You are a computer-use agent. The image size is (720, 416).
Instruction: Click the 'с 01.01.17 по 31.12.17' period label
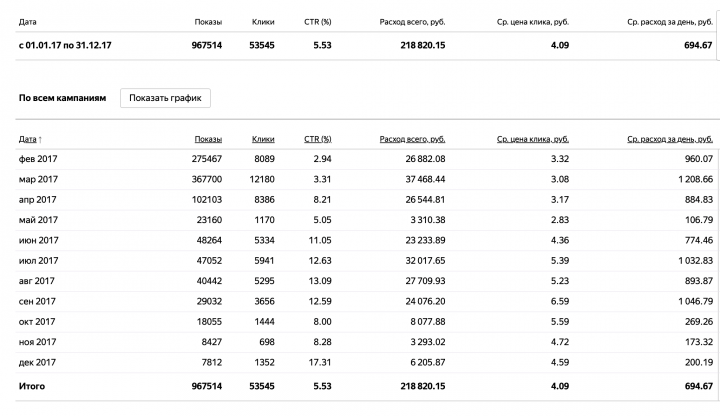pyautogui.click(x=65, y=45)
